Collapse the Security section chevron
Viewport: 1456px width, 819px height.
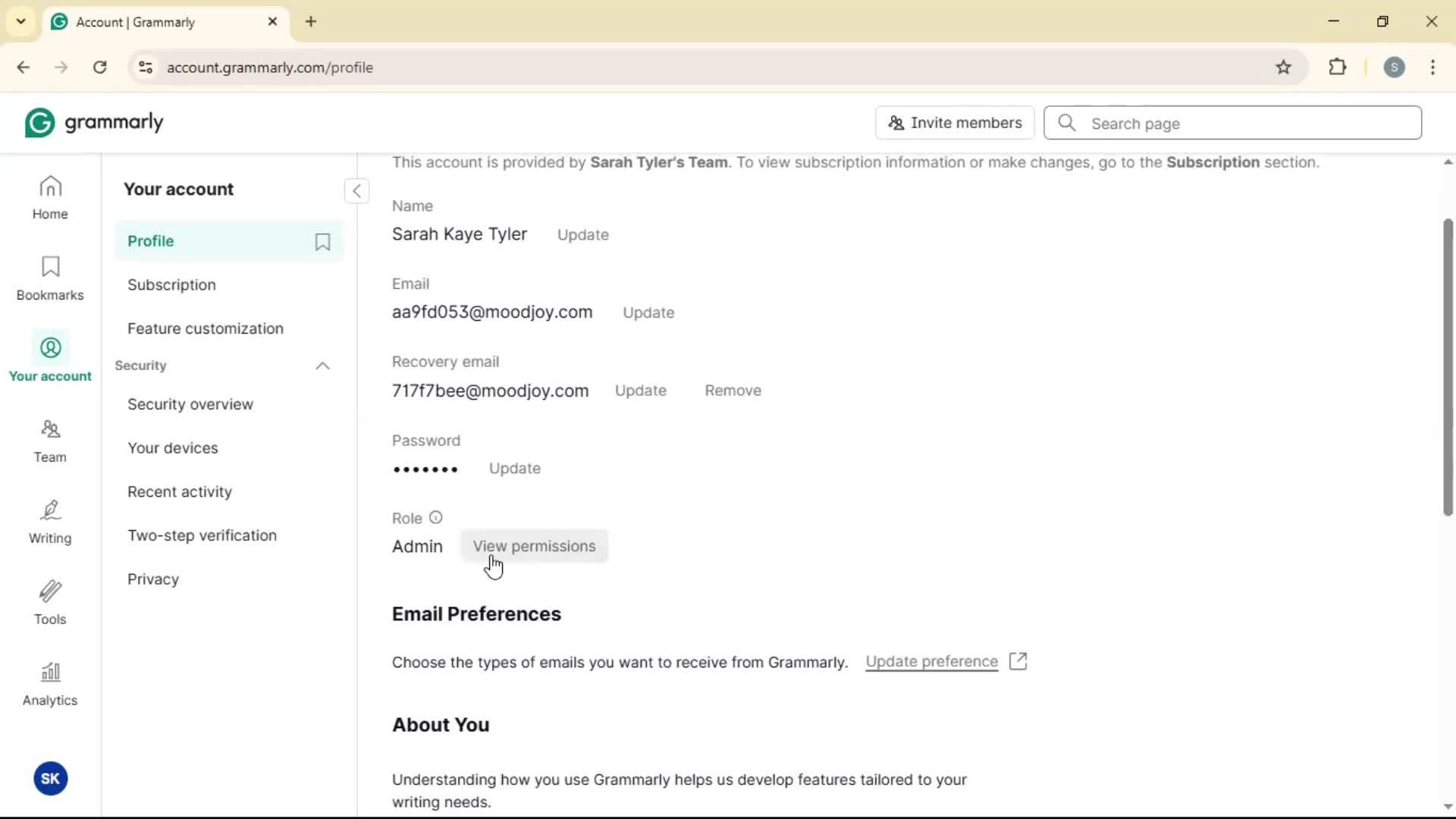322,366
